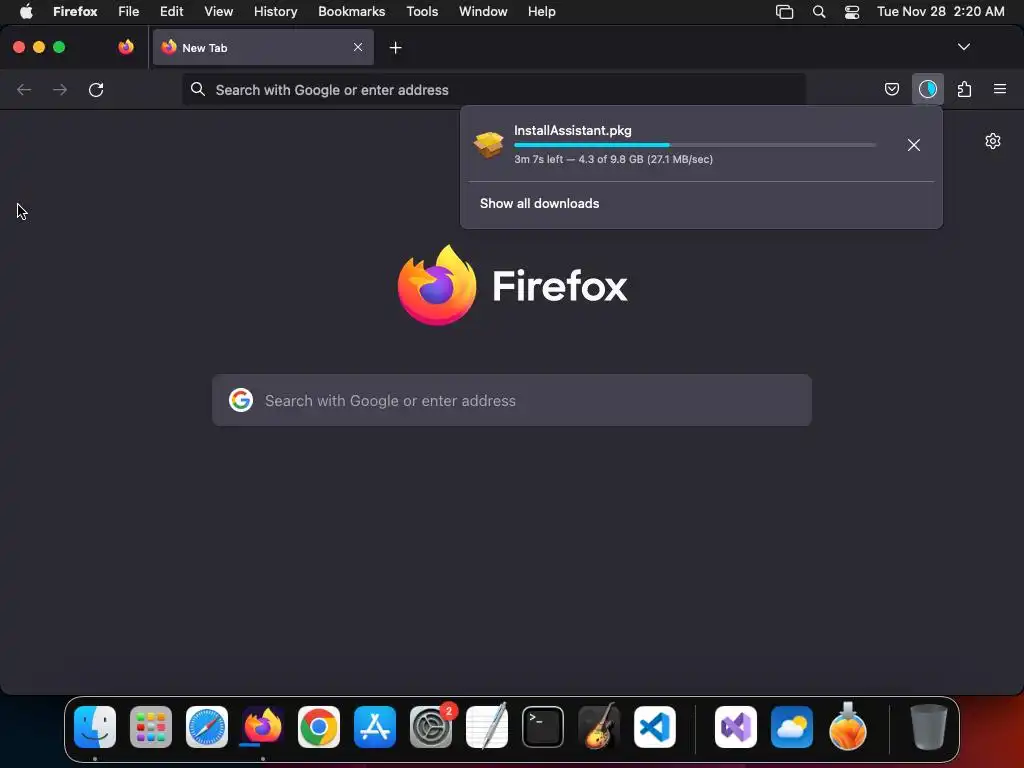Click the Stage Manager menu bar icon
The height and width of the screenshot is (768, 1024).
coord(784,12)
